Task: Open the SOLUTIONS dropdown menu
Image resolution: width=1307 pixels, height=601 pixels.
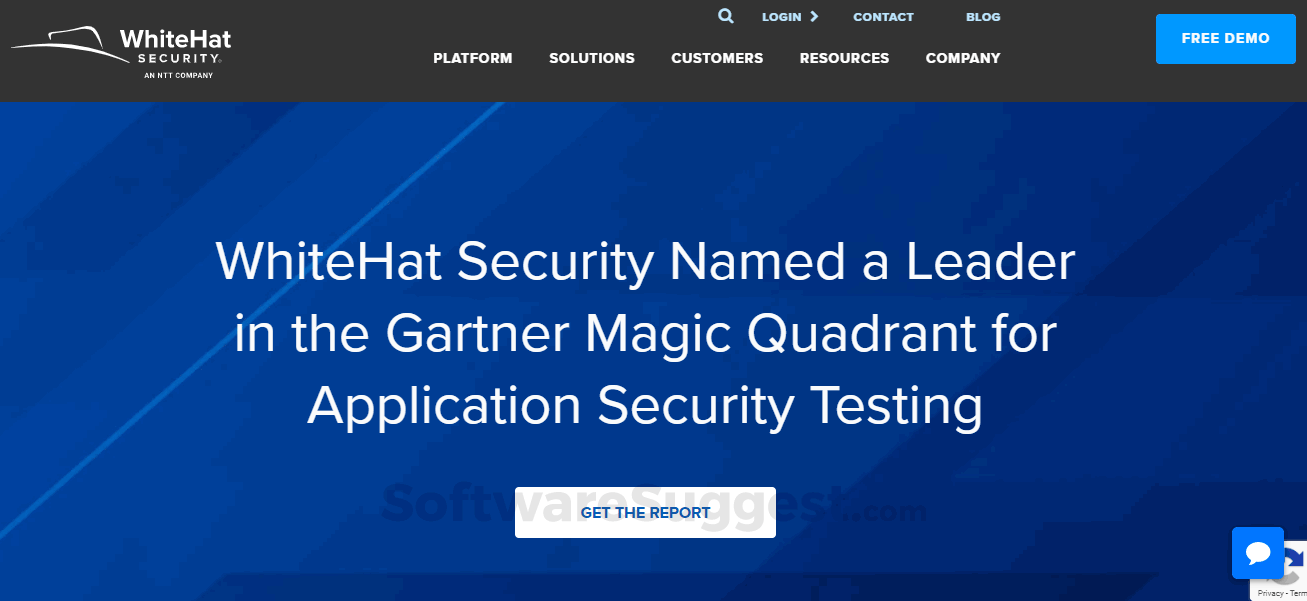Action: pos(591,58)
